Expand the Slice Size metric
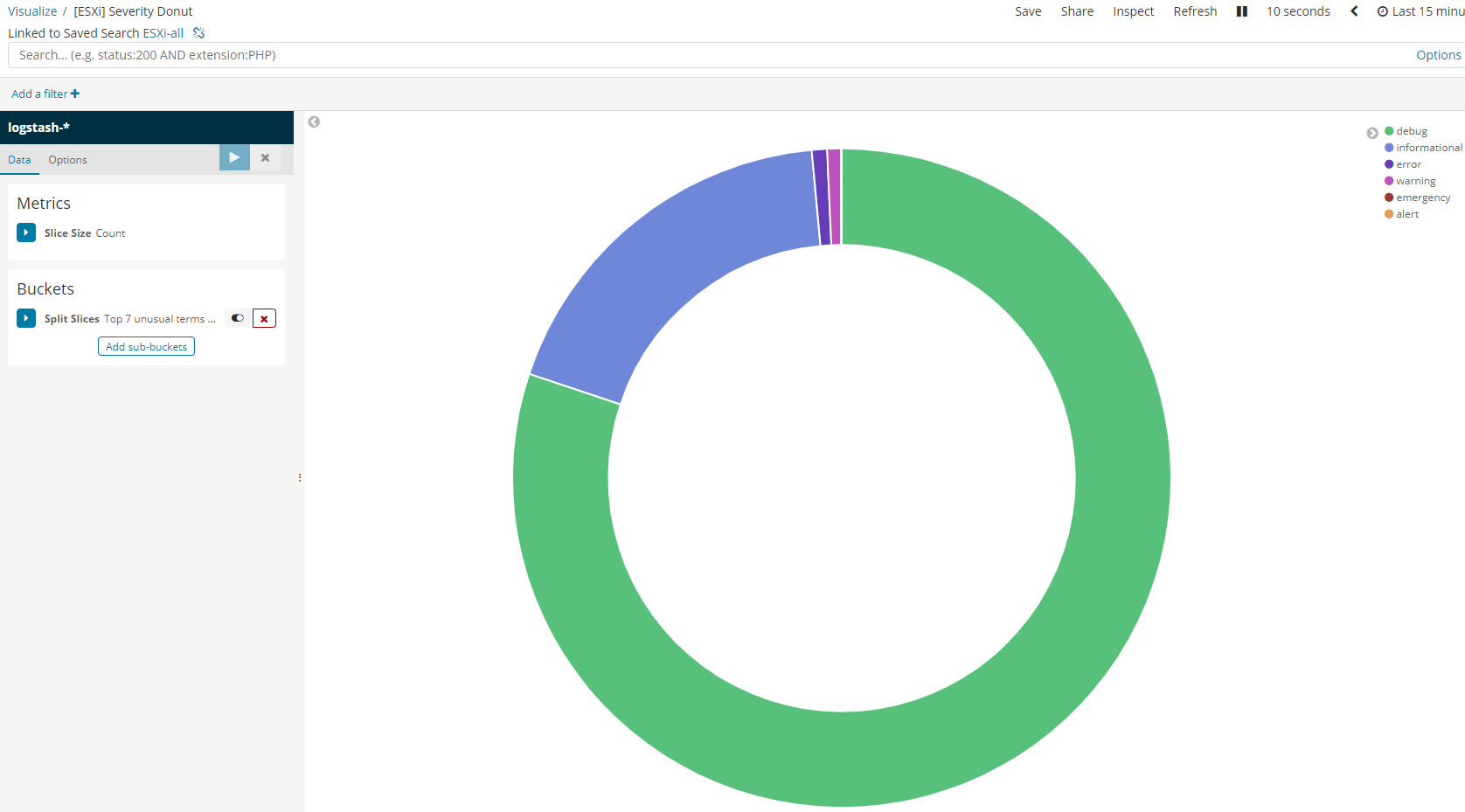Viewport: 1465px width, 812px height. [26, 232]
